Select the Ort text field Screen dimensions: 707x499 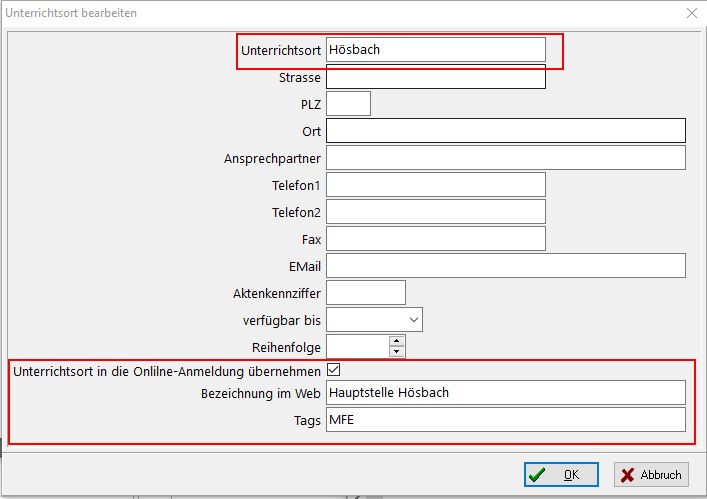[x=505, y=131]
